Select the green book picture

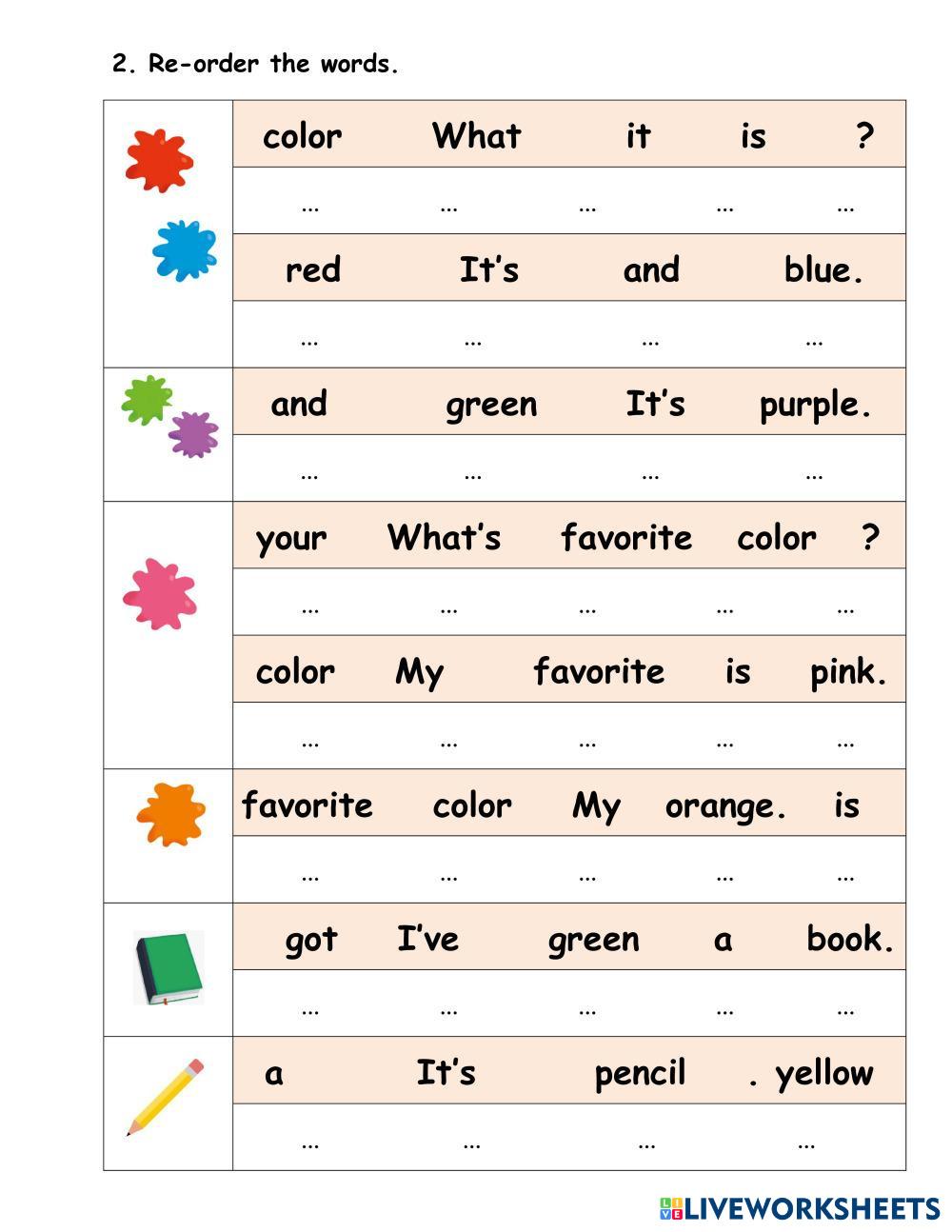click(169, 967)
